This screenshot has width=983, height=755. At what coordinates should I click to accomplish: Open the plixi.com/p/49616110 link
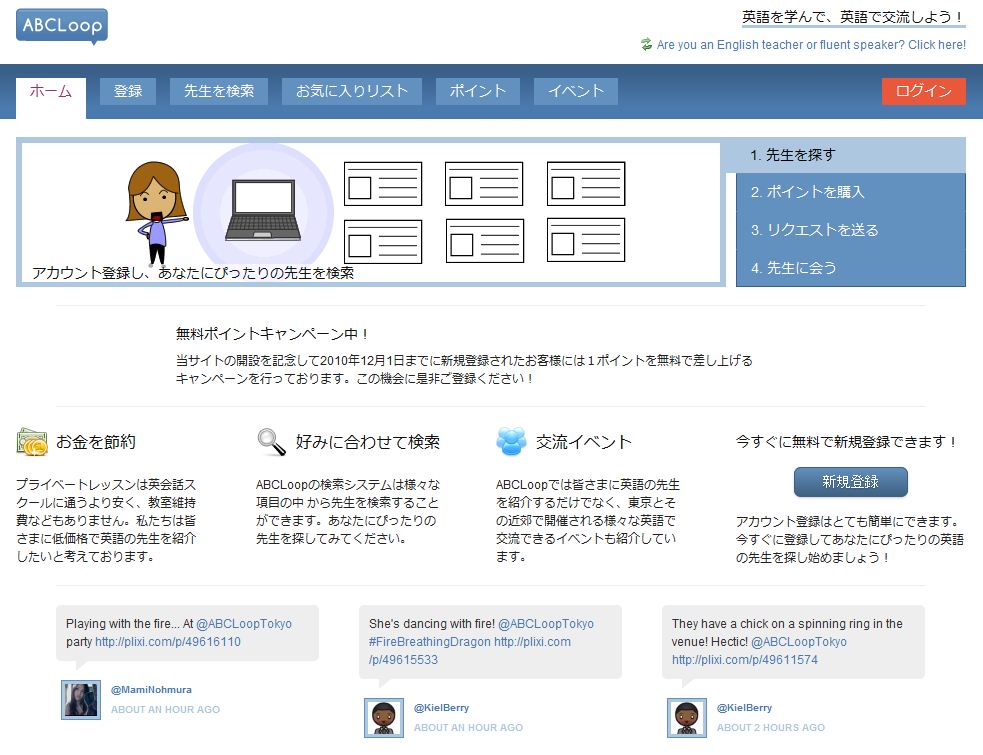pyautogui.click(x=168, y=641)
